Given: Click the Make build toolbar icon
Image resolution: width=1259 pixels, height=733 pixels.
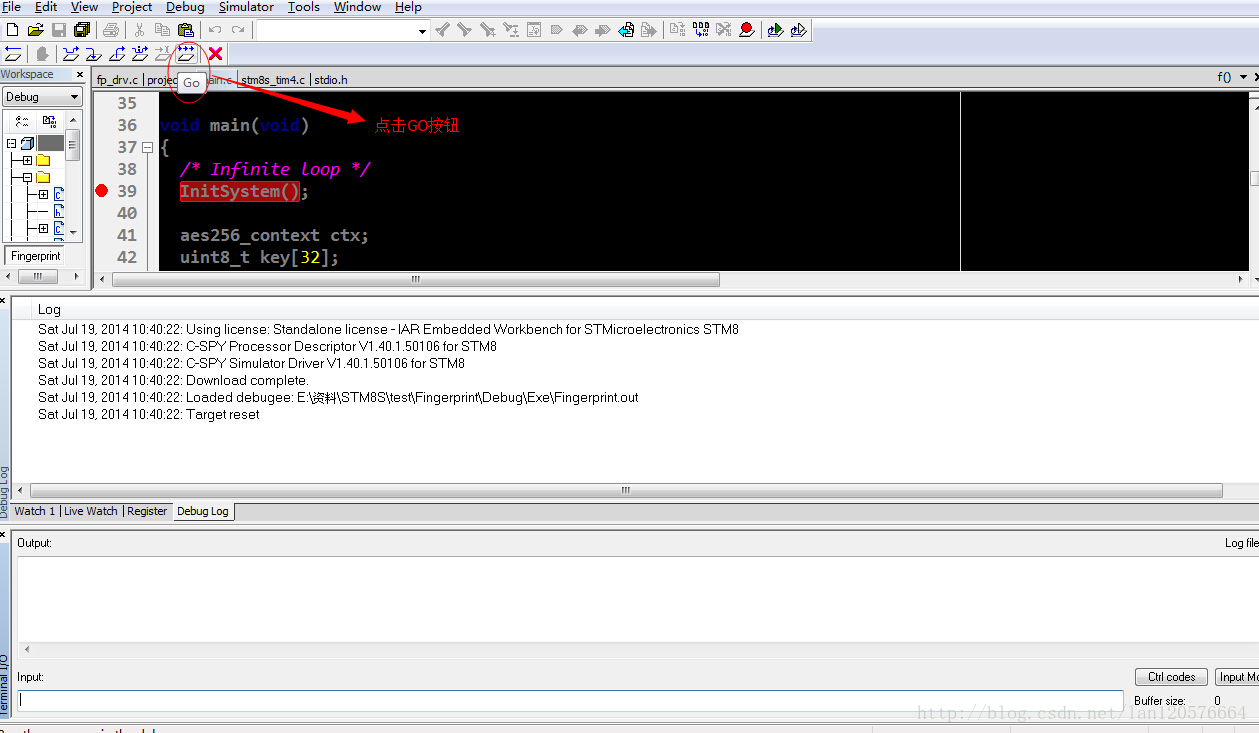Looking at the screenshot, I should [701, 30].
